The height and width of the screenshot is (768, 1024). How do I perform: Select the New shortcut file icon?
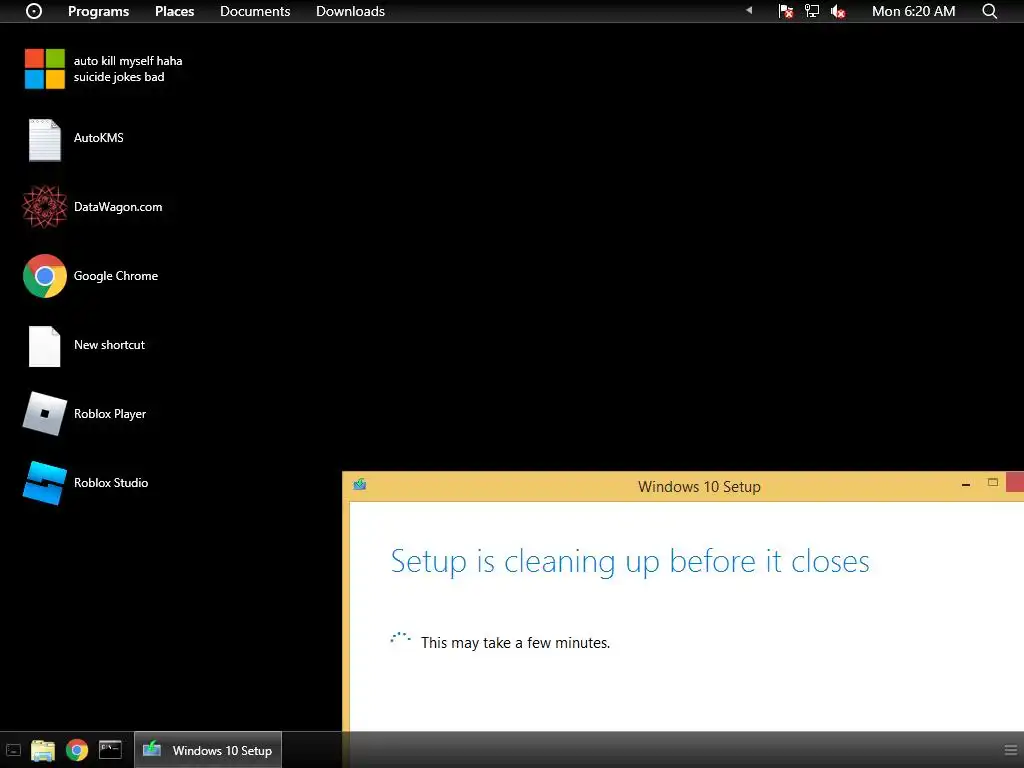(44, 346)
